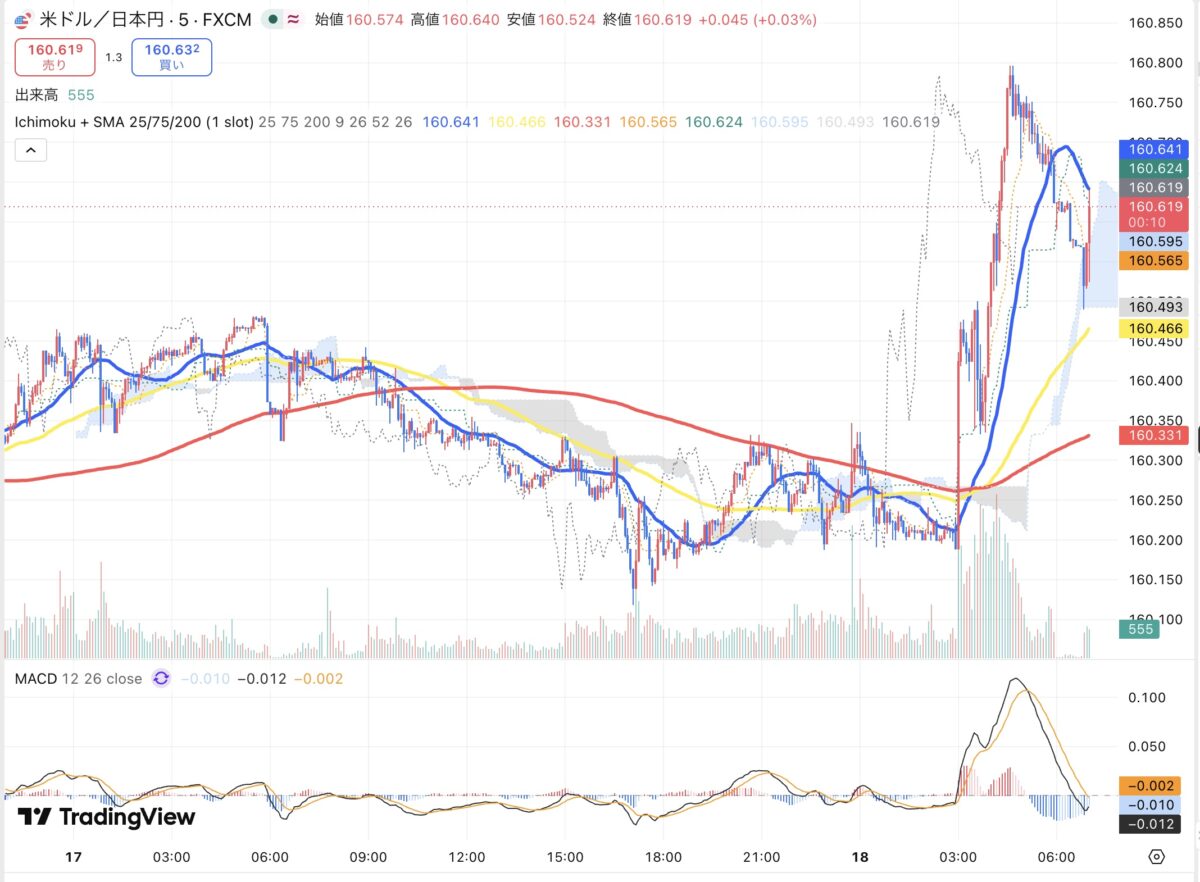
Task: Click the USD/JPY flag icon beside the symbol
Action: [23, 19]
